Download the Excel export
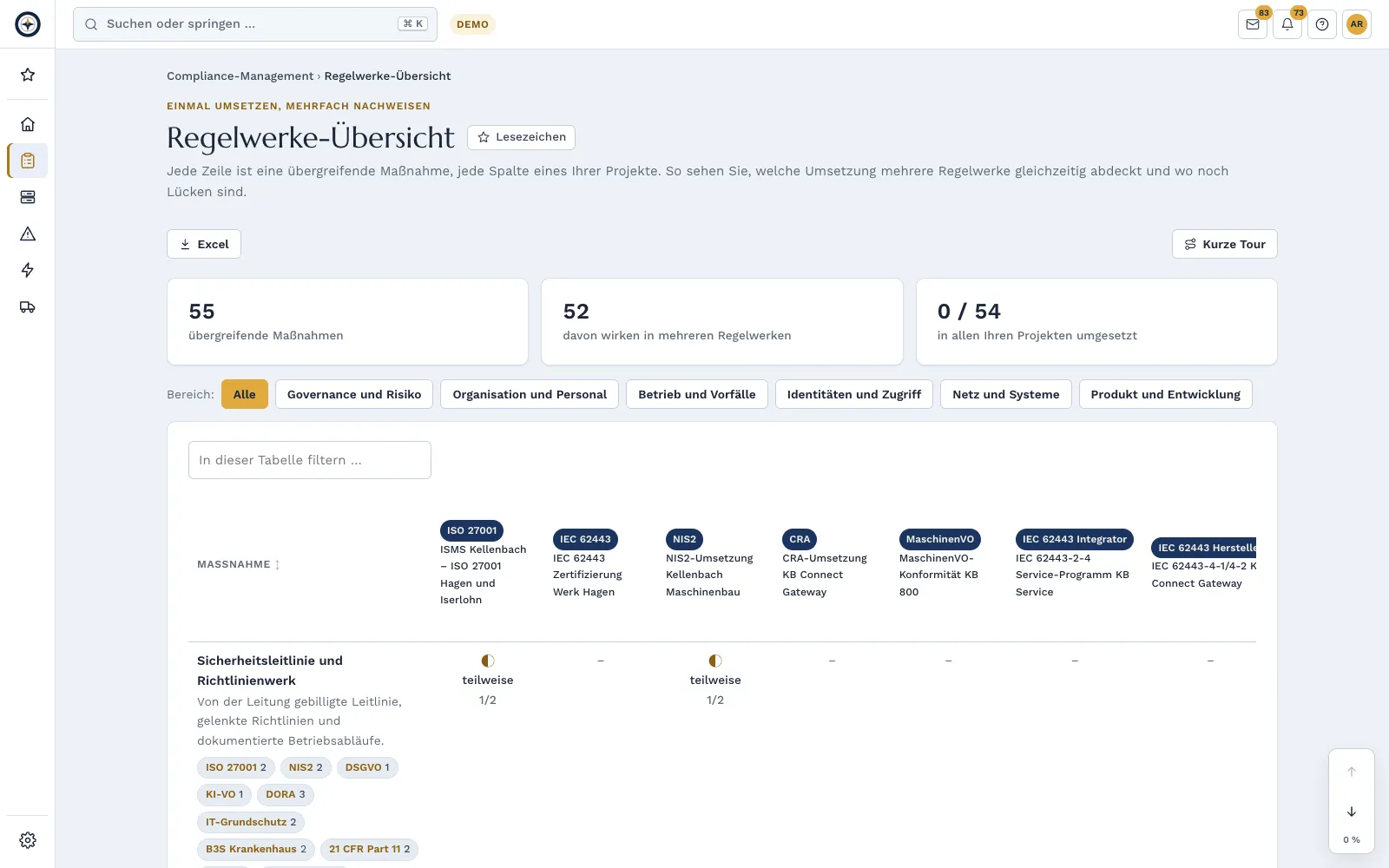Image resolution: width=1389 pixels, height=868 pixels. tap(204, 244)
